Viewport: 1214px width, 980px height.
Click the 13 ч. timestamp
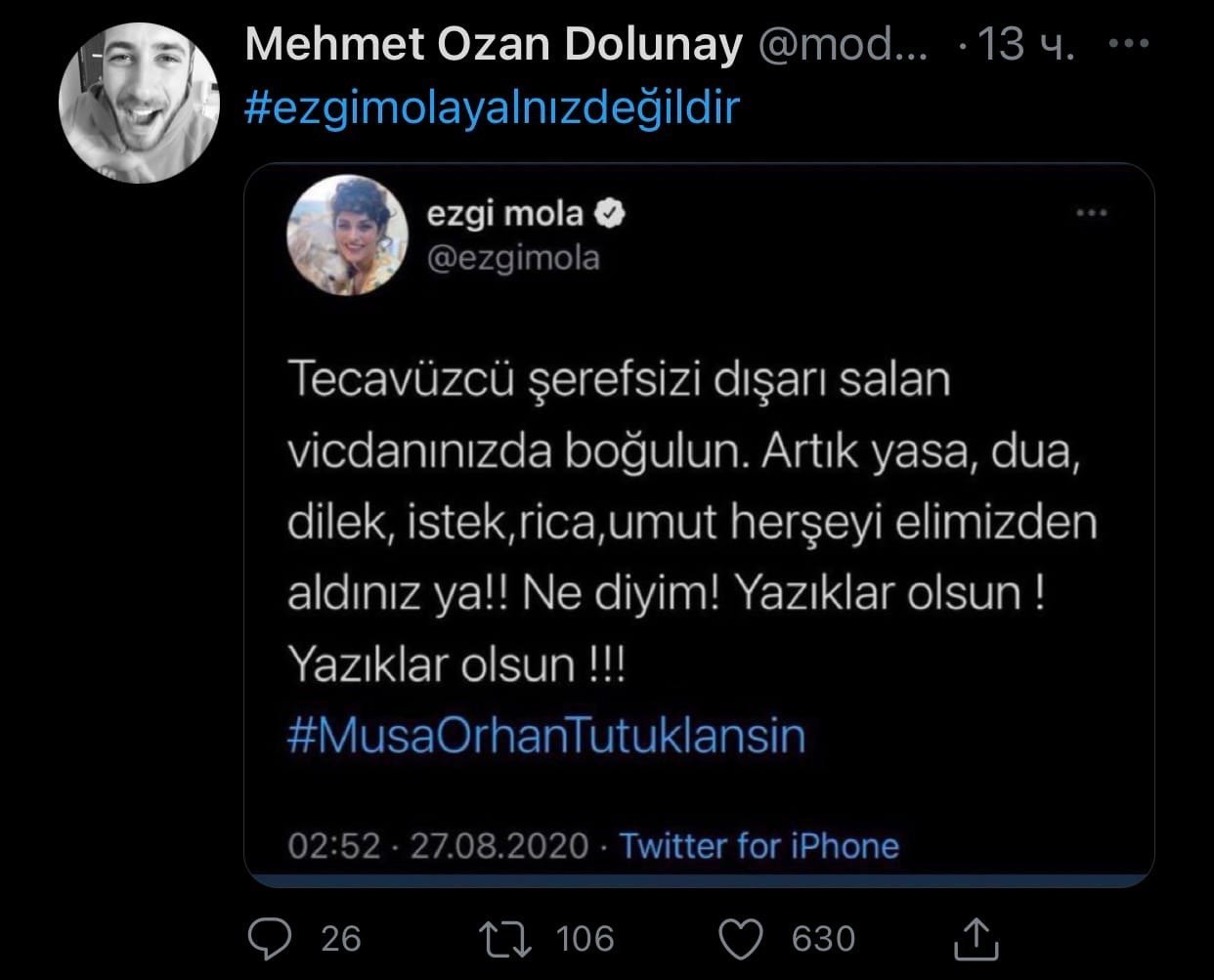click(1026, 45)
